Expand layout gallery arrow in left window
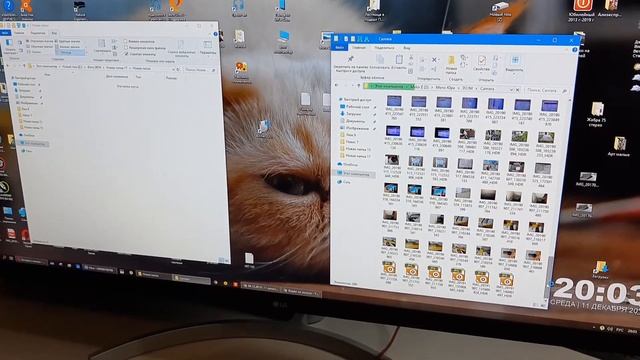 pos(87,53)
